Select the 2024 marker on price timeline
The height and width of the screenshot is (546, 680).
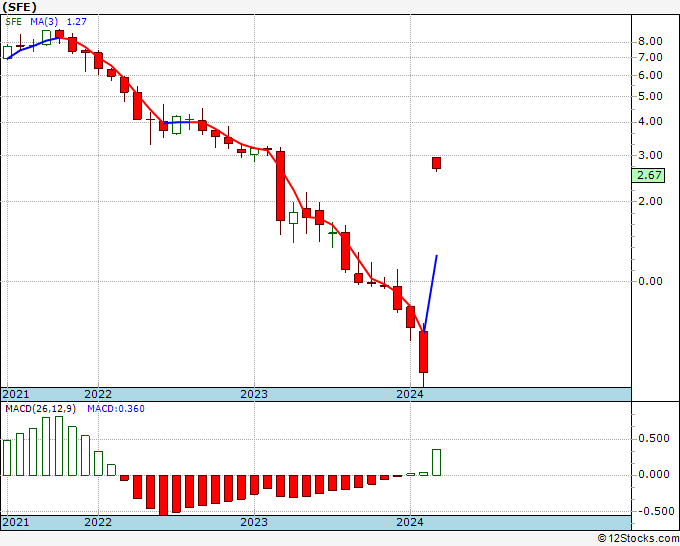(410, 394)
